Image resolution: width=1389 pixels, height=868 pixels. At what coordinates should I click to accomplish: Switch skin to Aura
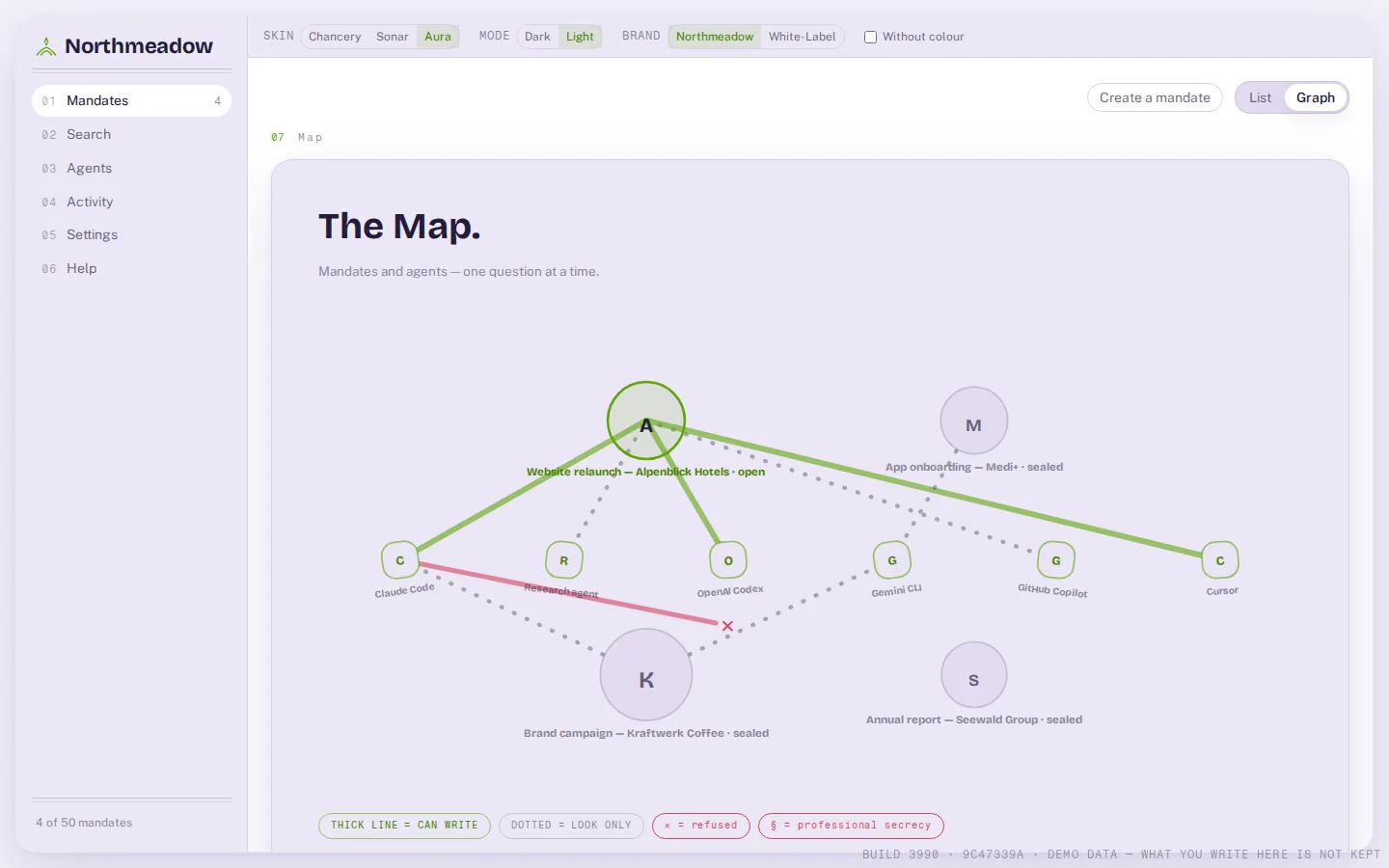(x=438, y=37)
